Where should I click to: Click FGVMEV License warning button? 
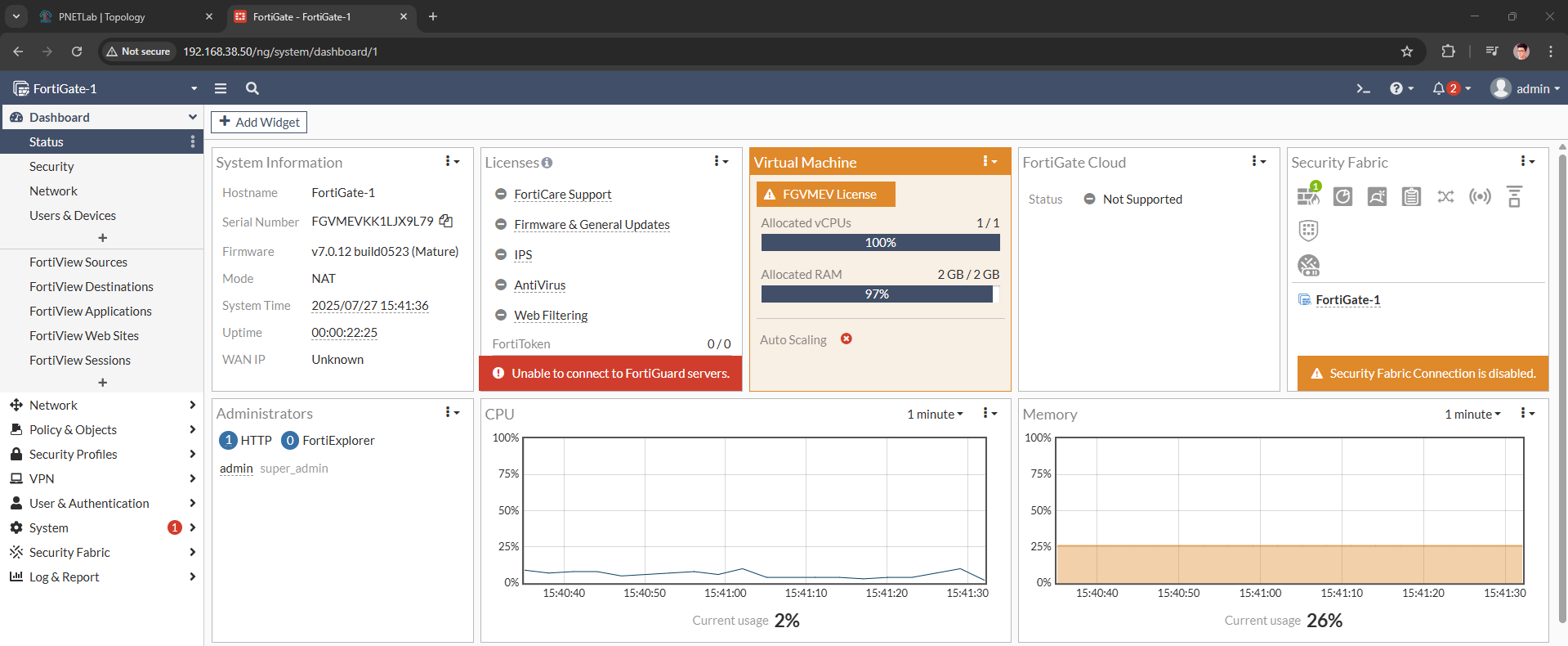coord(825,194)
